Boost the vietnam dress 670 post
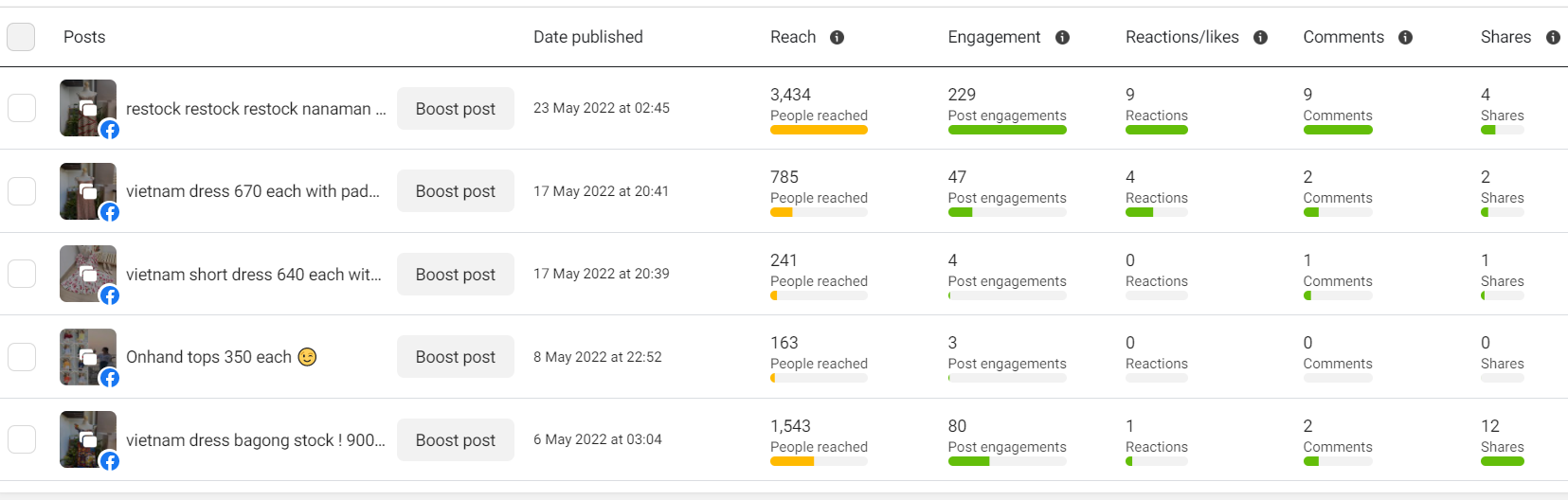Viewport: 1568px width, 500px height. click(455, 191)
